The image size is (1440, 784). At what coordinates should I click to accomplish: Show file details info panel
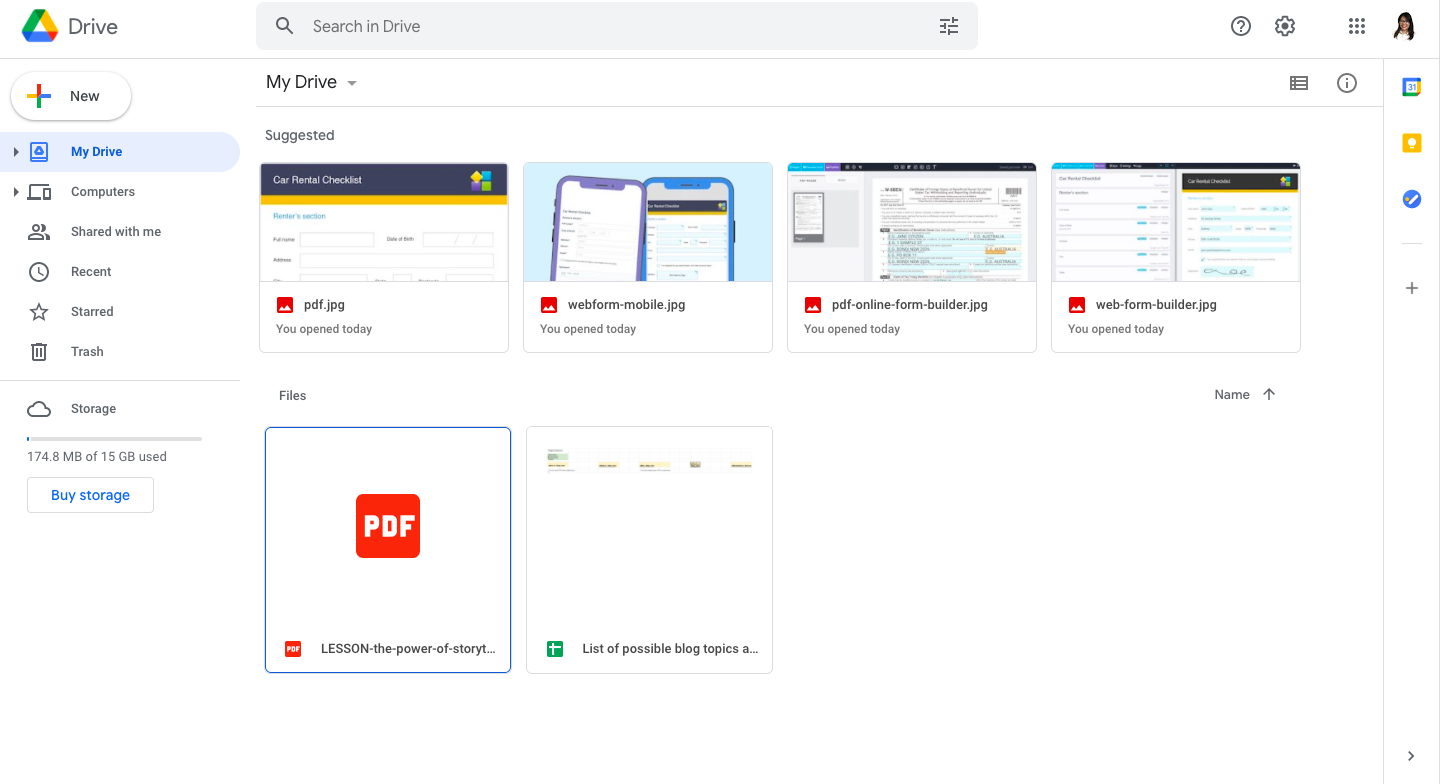[1346, 83]
